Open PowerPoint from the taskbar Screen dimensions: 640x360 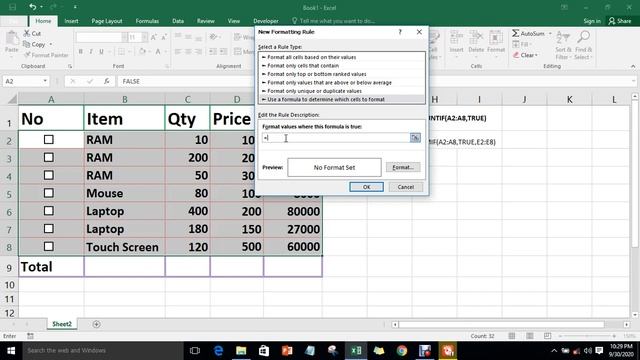(287, 351)
